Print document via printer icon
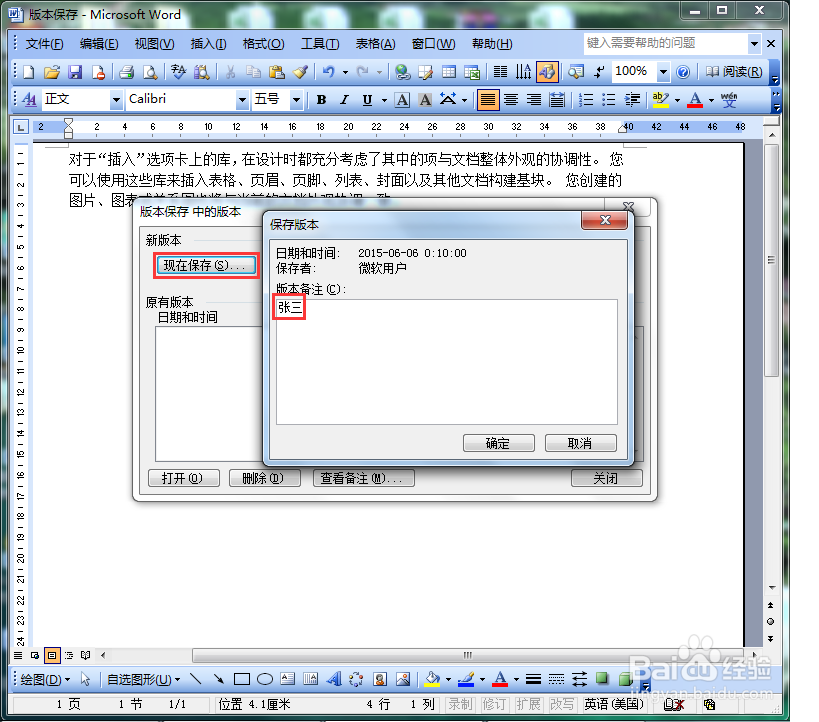Image resolution: width=819 pixels, height=722 pixels. click(x=126, y=72)
